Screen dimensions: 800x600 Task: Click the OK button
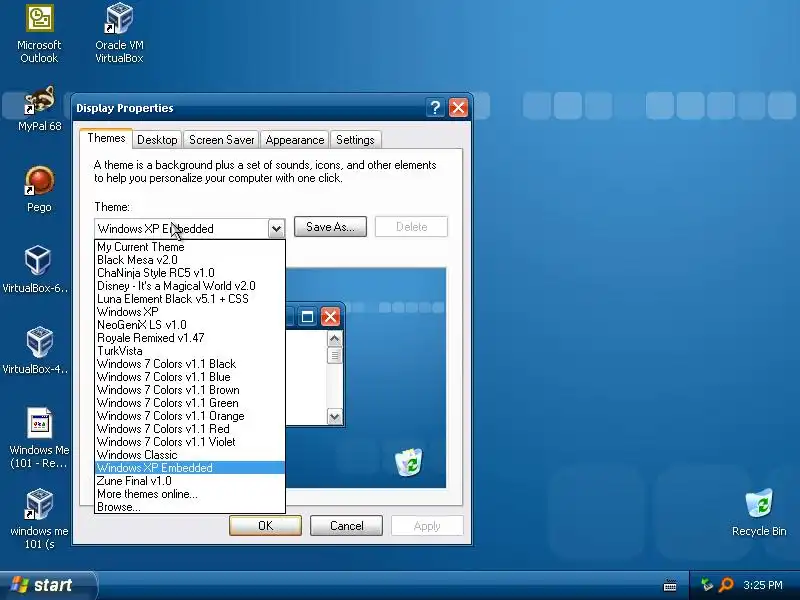265,526
